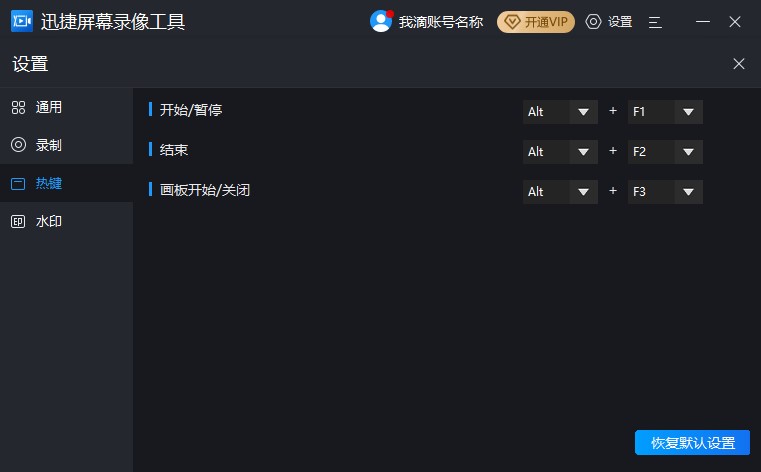
Task: Expand the F1 key dropdown for 开始/暂停
Action: 688,112
